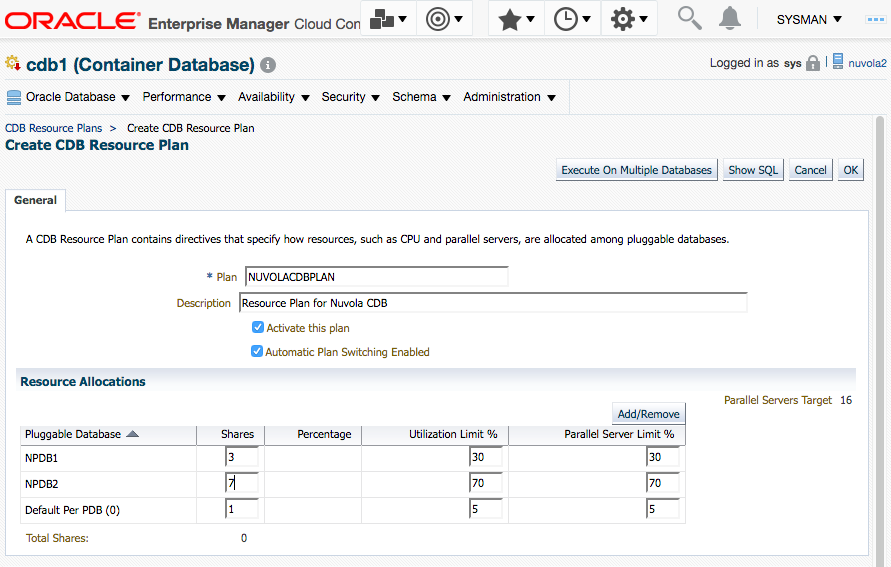Open the nuvola2 host link

pyautogui.click(x=867, y=63)
